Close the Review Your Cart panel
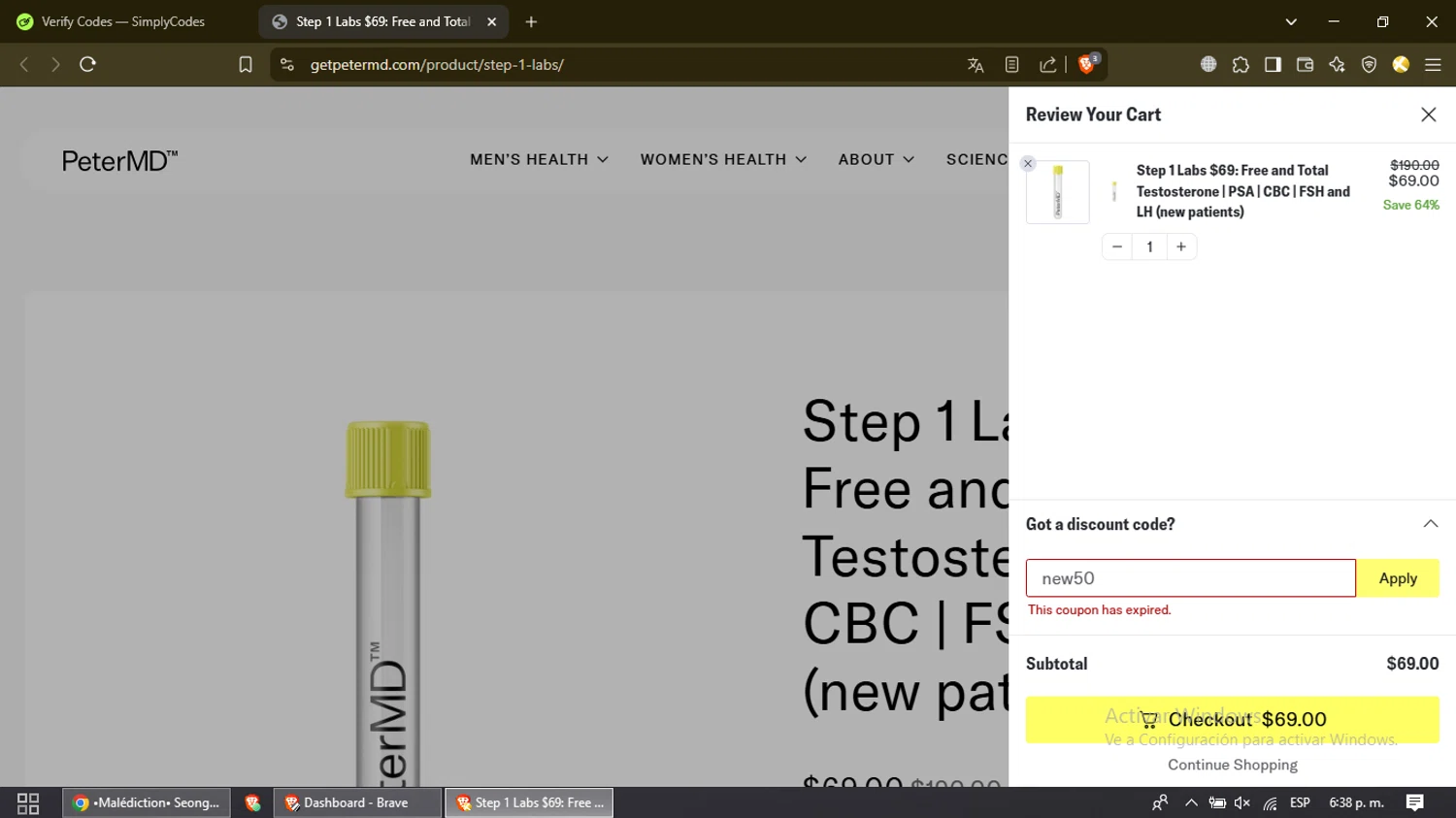This screenshot has width=1456, height=818. point(1429,115)
